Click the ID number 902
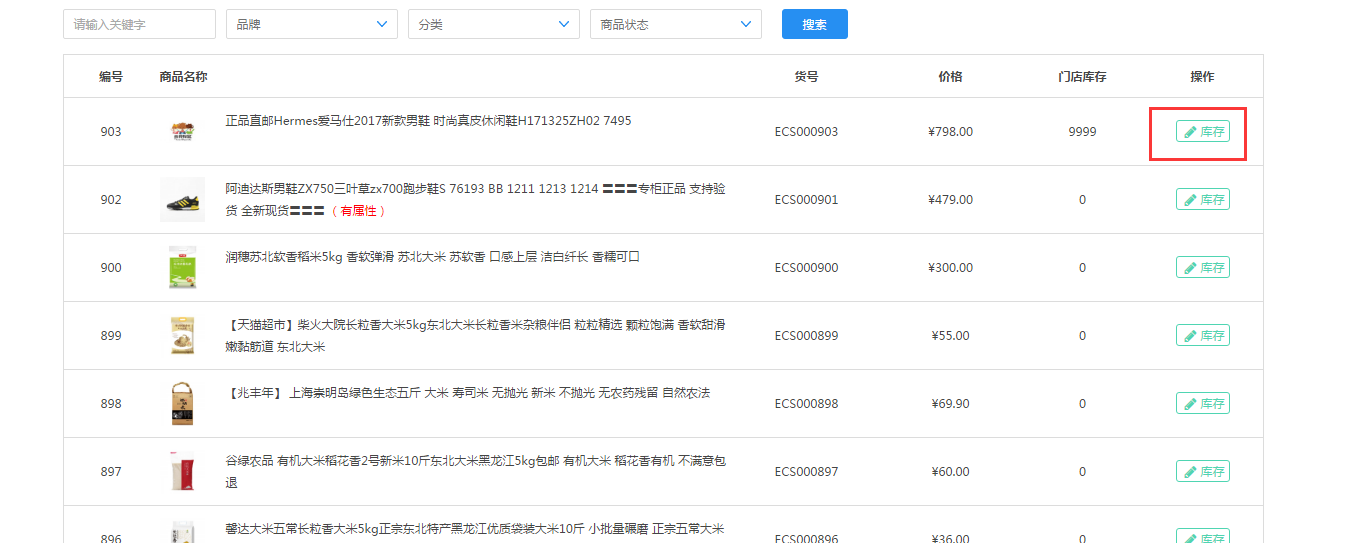 (x=111, y=200)
